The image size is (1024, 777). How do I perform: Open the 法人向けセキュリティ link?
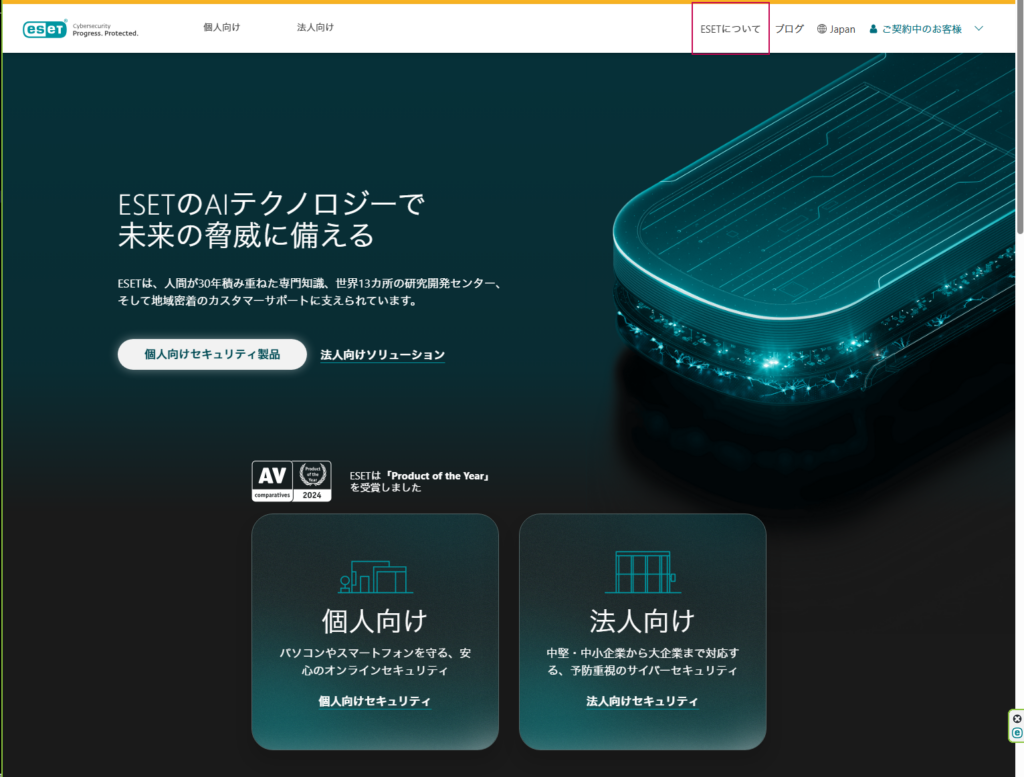click(643, 701)
